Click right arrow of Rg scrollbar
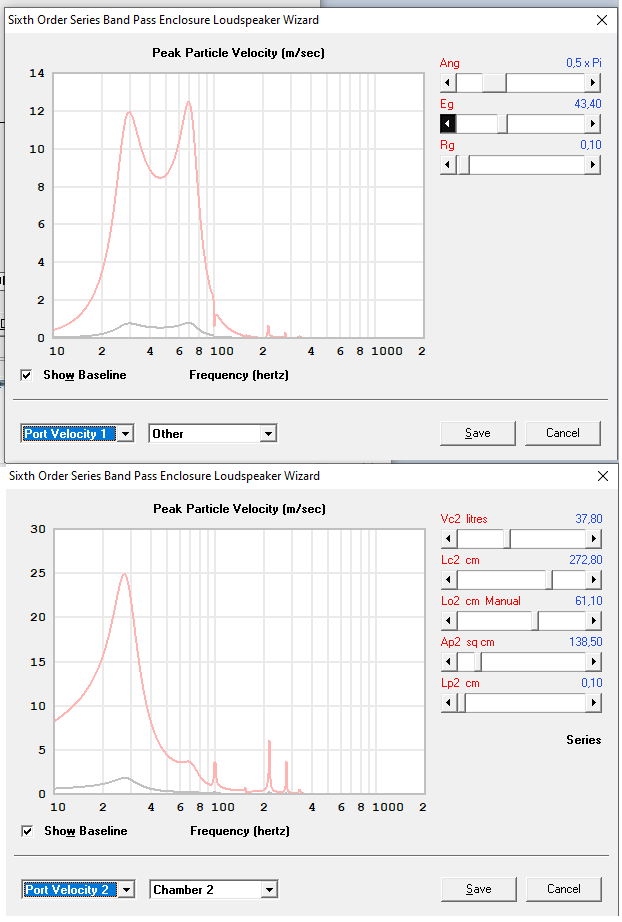The image size is (622, 922). (593, 165)
